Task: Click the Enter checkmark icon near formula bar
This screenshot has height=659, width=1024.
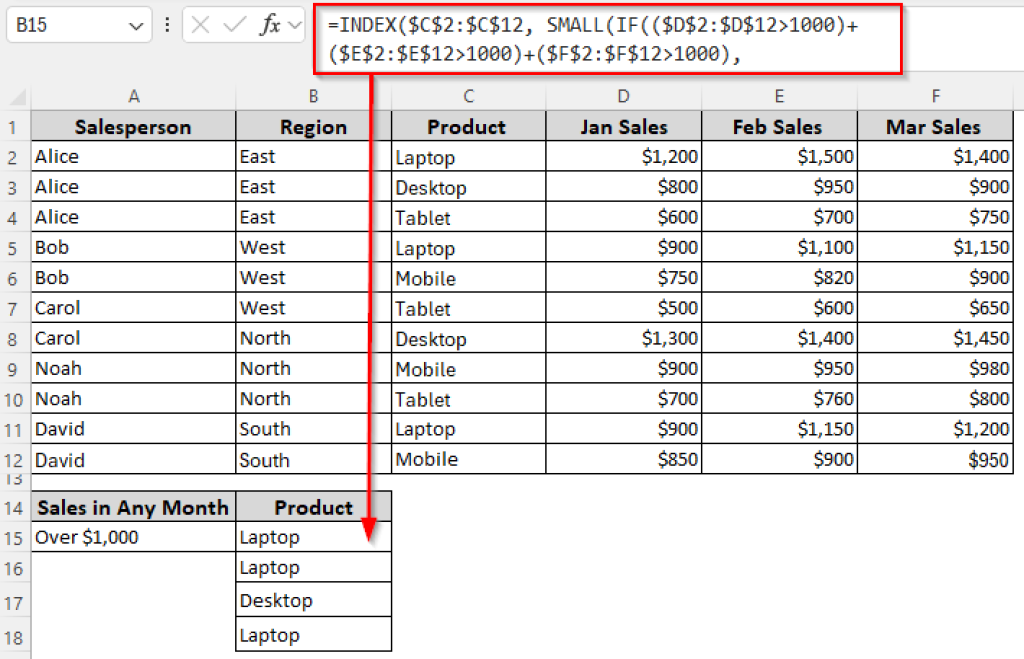Action: click(x=233, y=23)
